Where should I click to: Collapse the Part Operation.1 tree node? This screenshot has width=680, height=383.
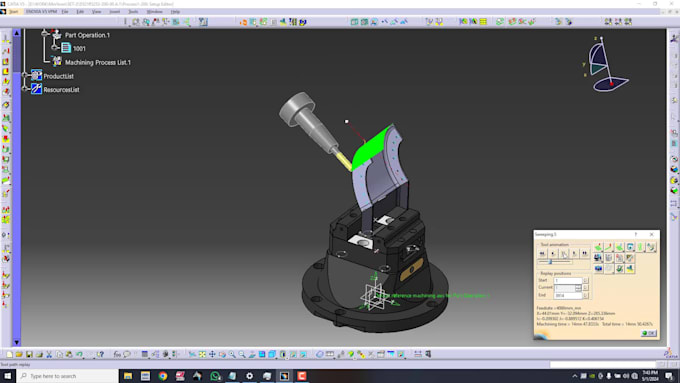(x=45, y=33)
